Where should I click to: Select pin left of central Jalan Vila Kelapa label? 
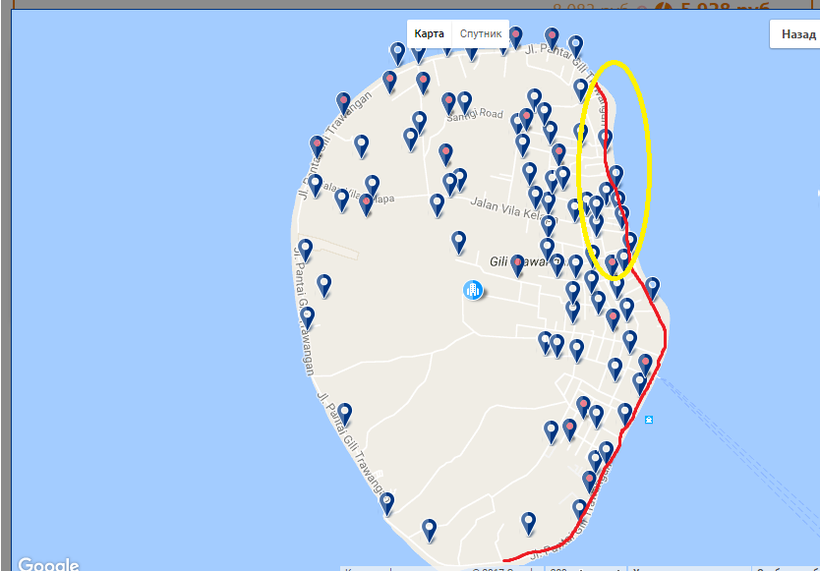437,204
